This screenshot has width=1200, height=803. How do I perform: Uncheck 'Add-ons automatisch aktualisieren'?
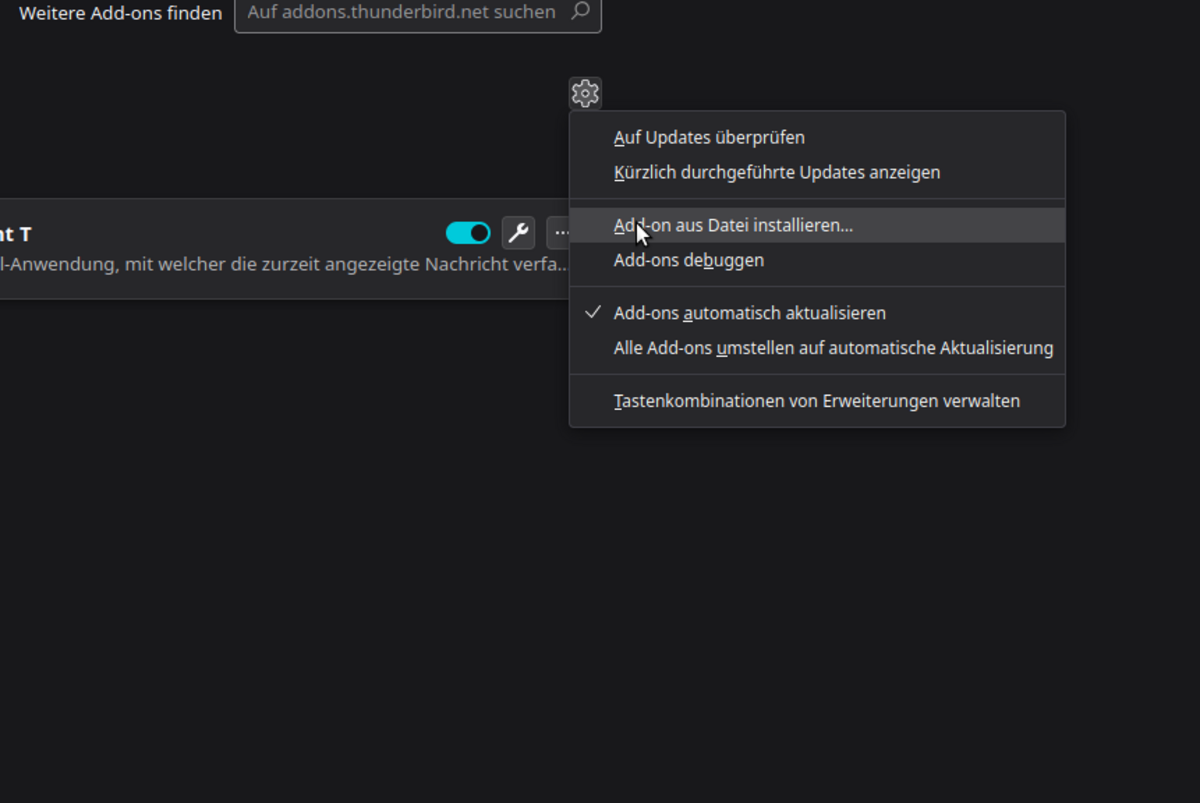point(749,313)
